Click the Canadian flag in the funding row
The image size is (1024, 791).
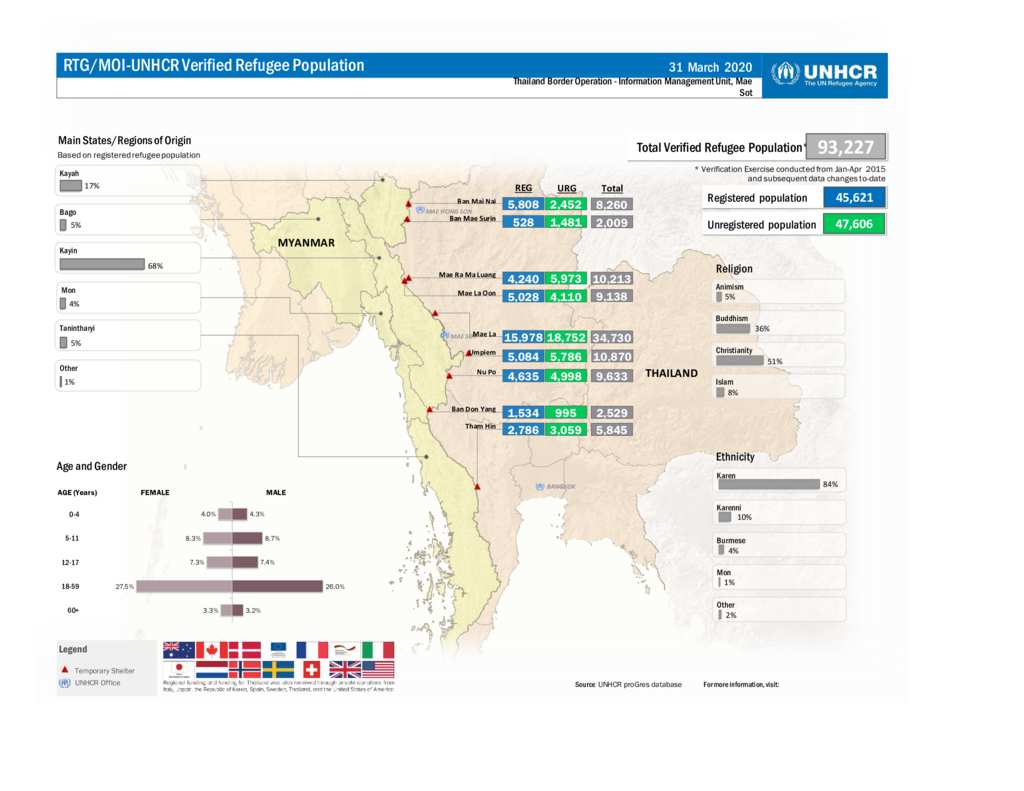(210, 651)
